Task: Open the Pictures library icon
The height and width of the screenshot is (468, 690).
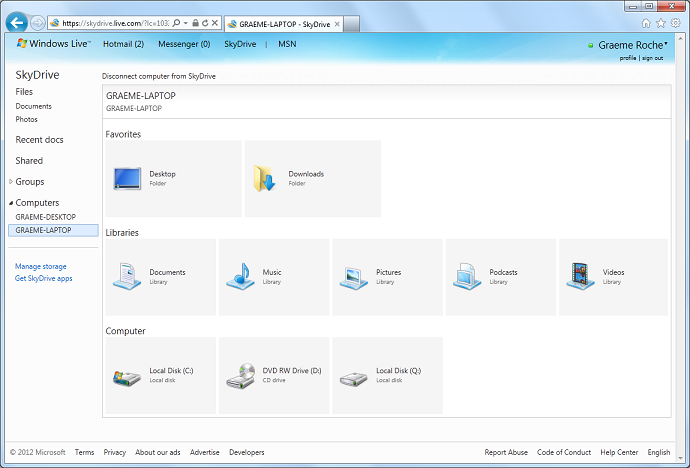Action: [x=354, y=276]
